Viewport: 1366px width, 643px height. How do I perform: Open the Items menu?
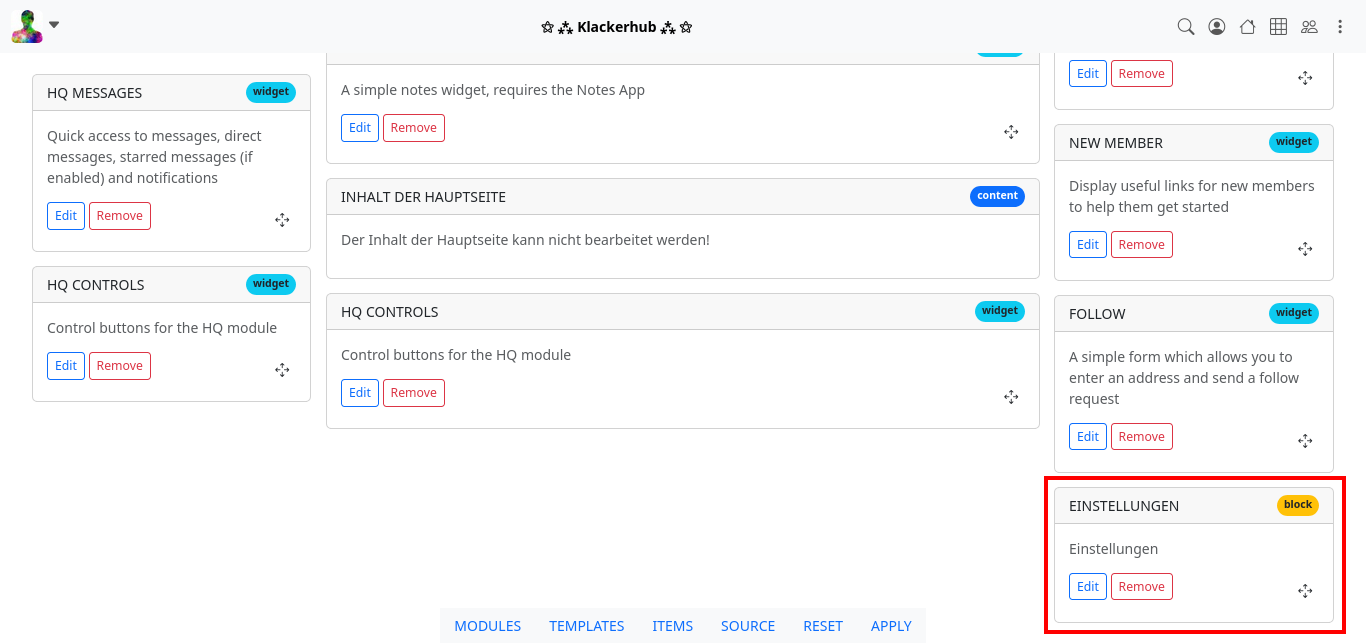pyautogui.click(x=672, y=626)
